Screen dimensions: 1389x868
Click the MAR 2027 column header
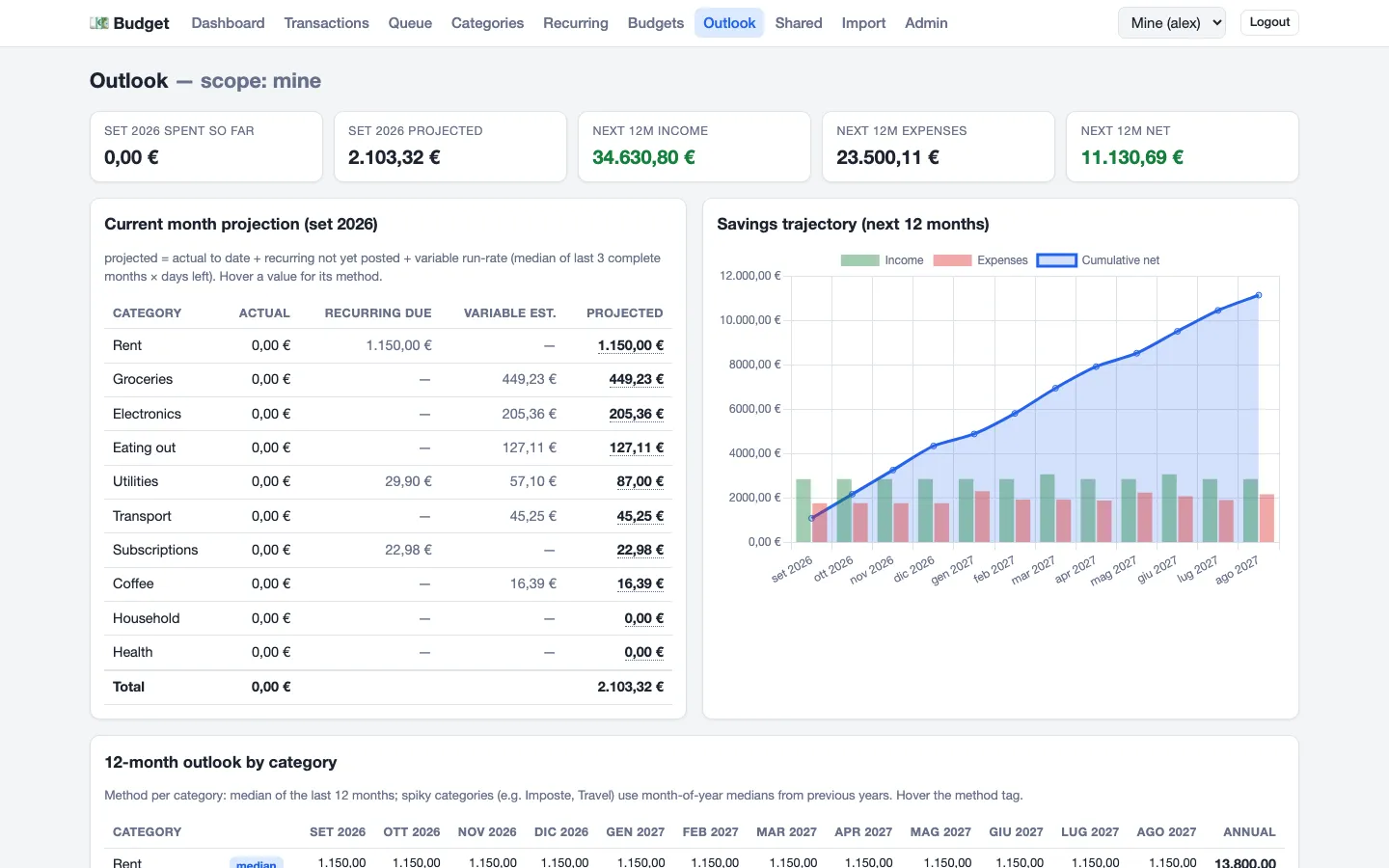pos(786,832)
